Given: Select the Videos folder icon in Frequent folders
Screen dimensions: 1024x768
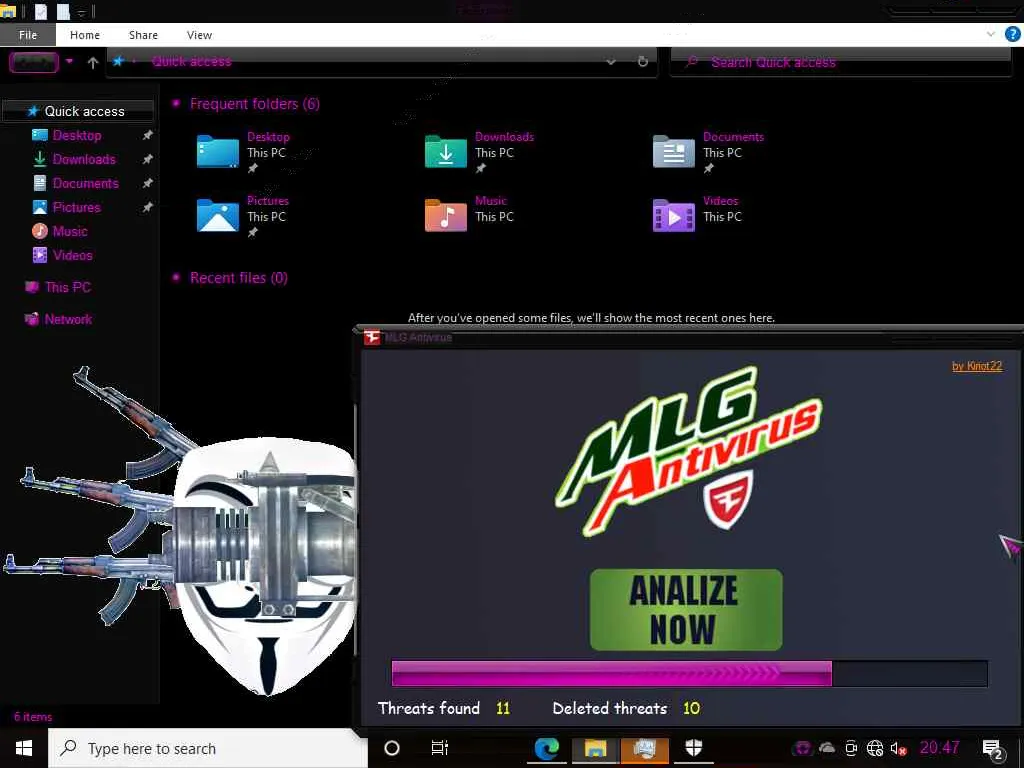Looking at the screenshot, I should tap(673, 216).
